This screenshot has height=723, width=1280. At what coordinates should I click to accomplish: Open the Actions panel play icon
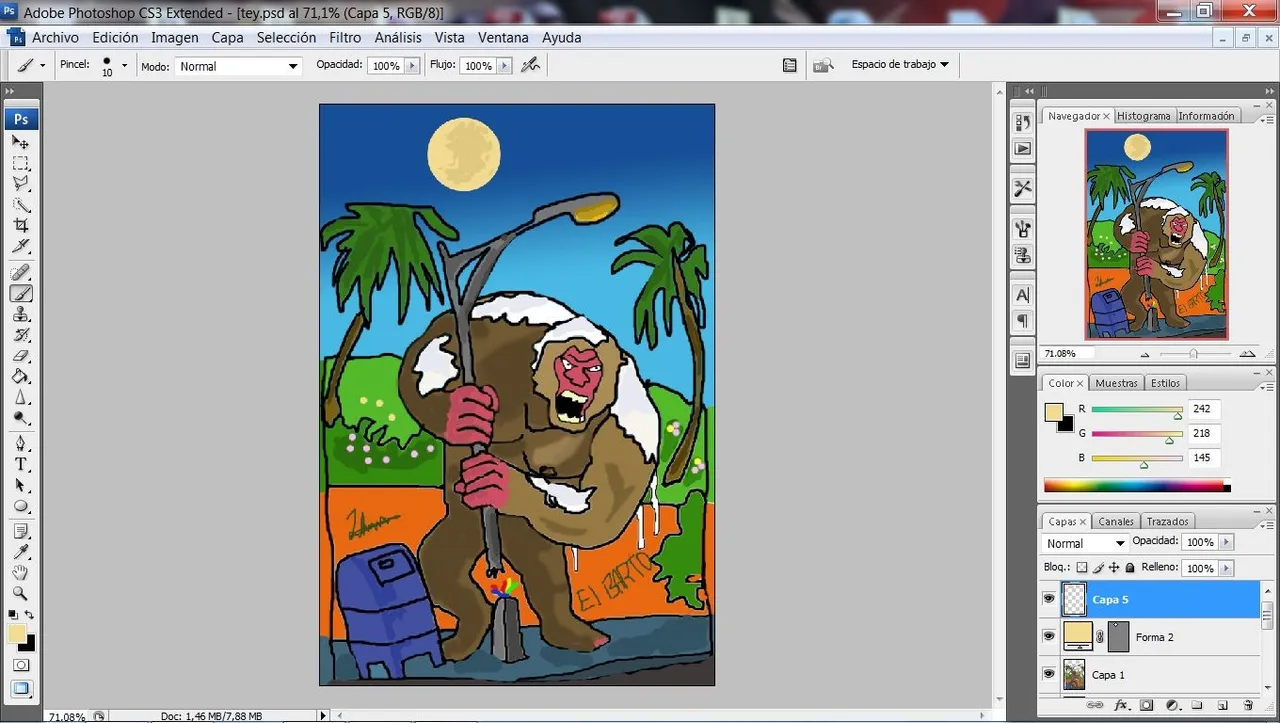point(1022,148)
